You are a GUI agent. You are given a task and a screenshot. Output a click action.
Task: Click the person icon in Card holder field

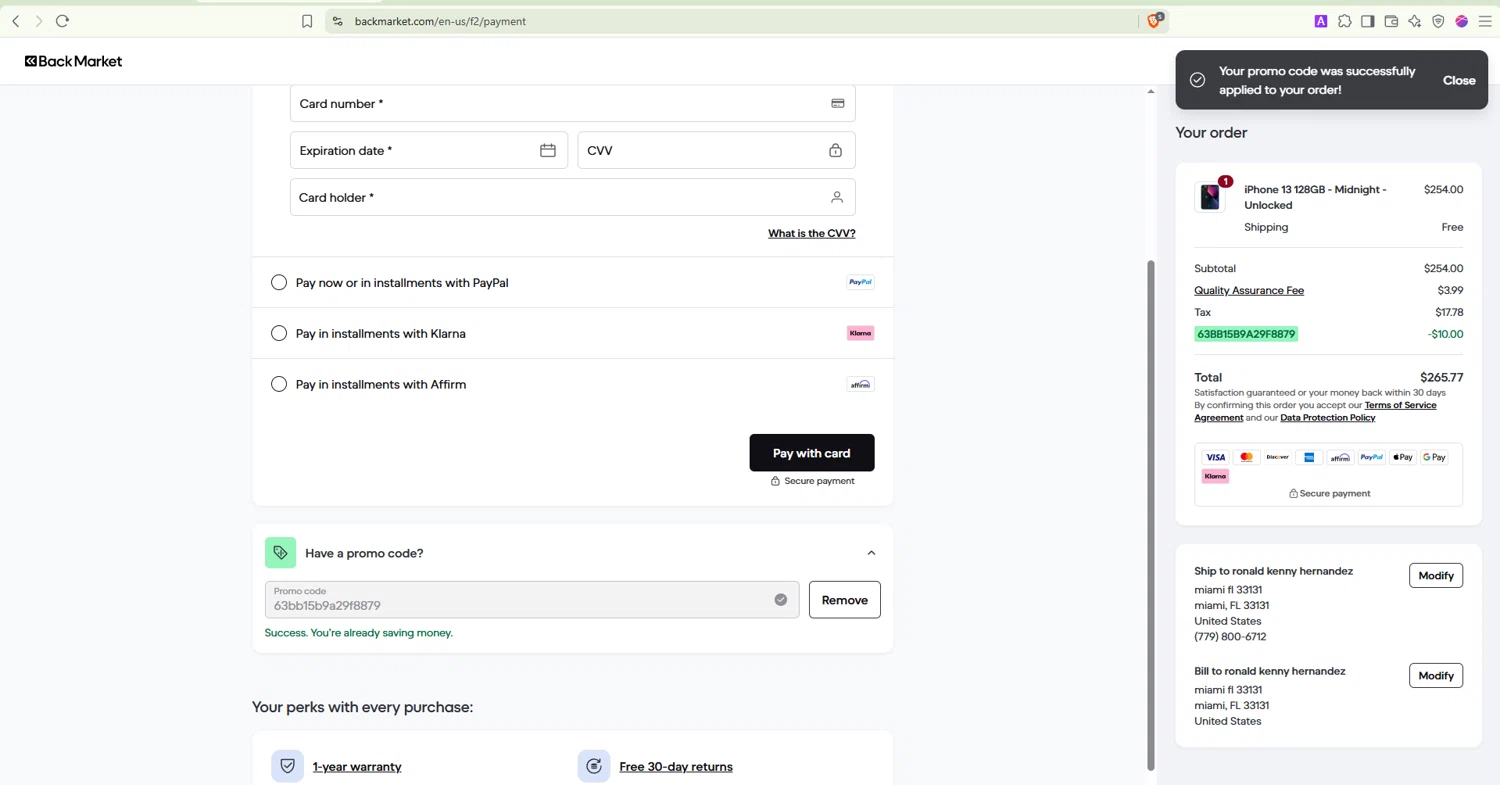pos(837,198)
